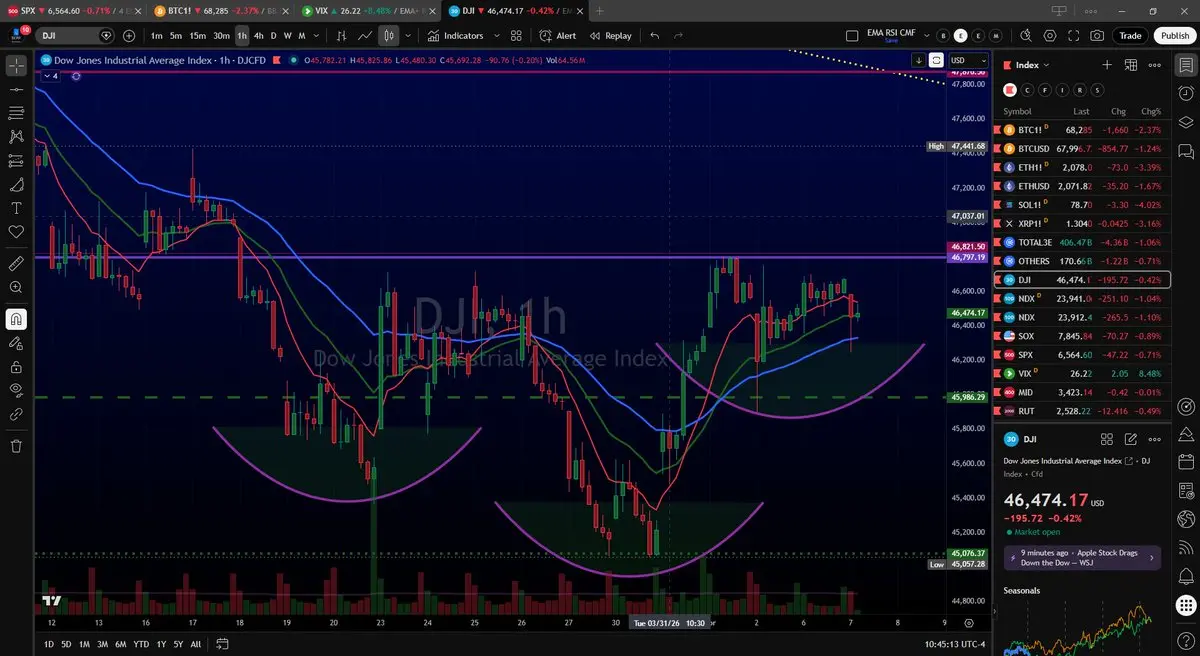
Task: Click the chart time axis settings gear
Action: [x=968, y=621]
